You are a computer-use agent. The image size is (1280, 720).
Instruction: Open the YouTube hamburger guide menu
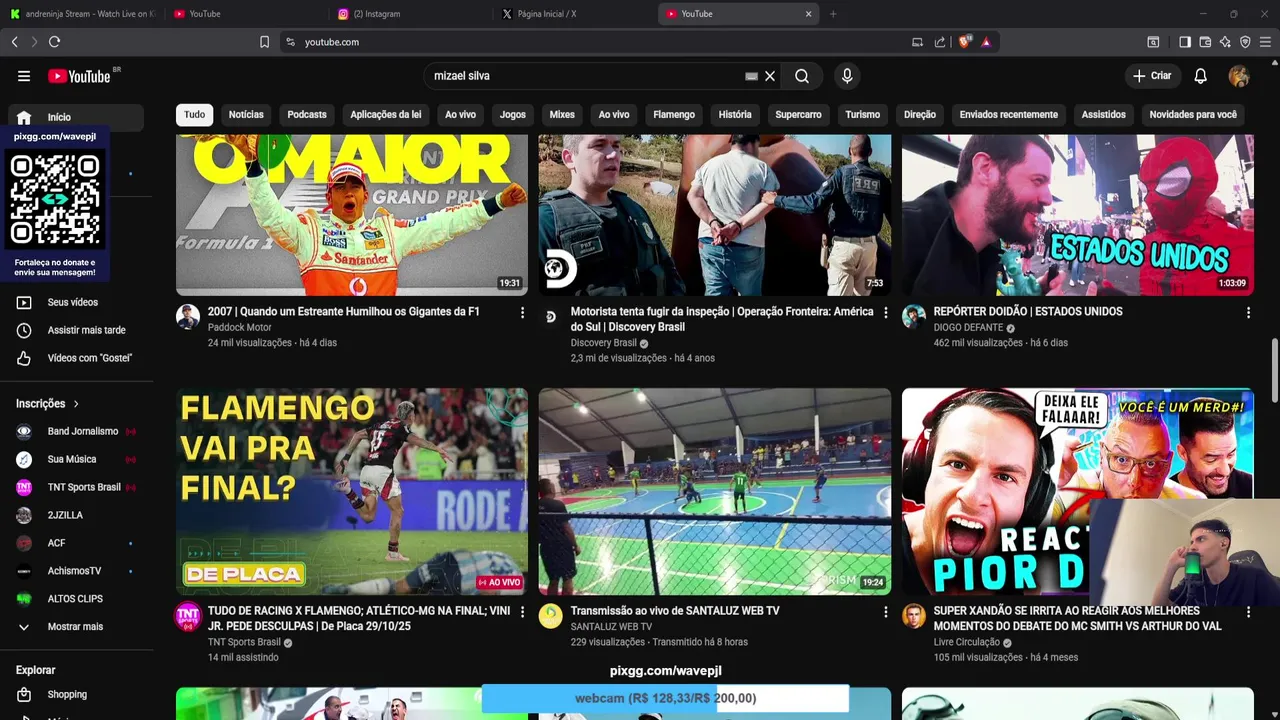coord(24,76)
